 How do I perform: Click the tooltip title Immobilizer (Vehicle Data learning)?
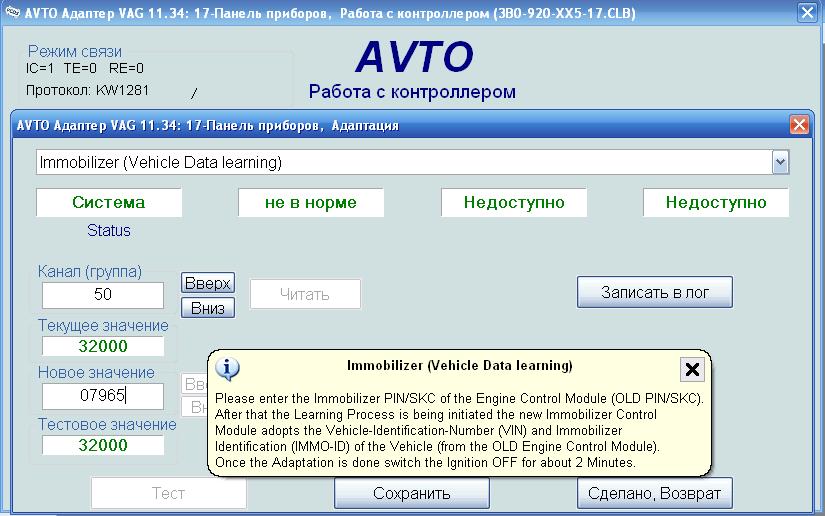point(460,366)
